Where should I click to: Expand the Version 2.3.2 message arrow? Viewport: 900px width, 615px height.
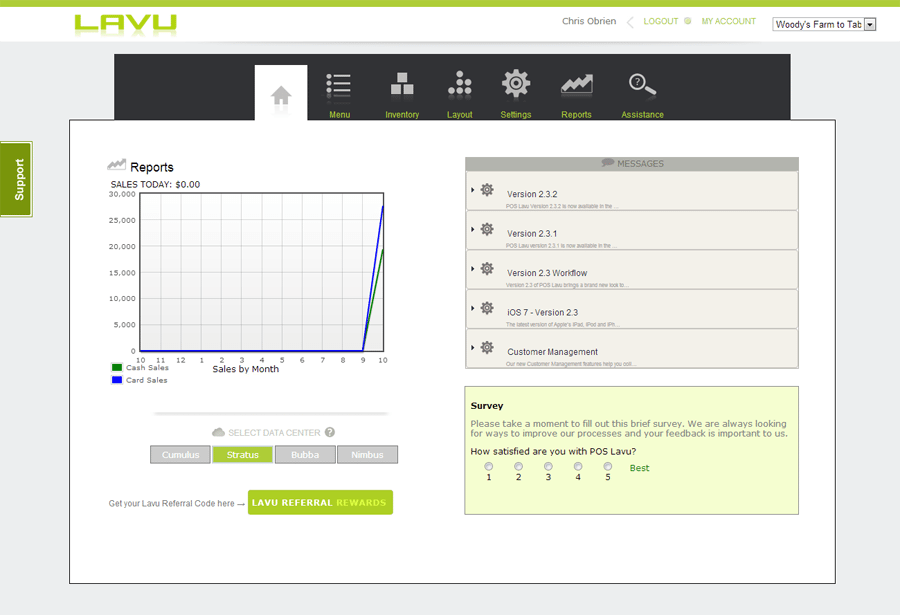(472, 189)
